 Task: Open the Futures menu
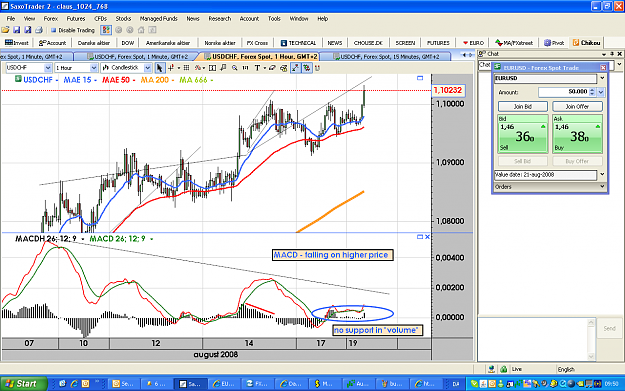click(x=76, y=18)
